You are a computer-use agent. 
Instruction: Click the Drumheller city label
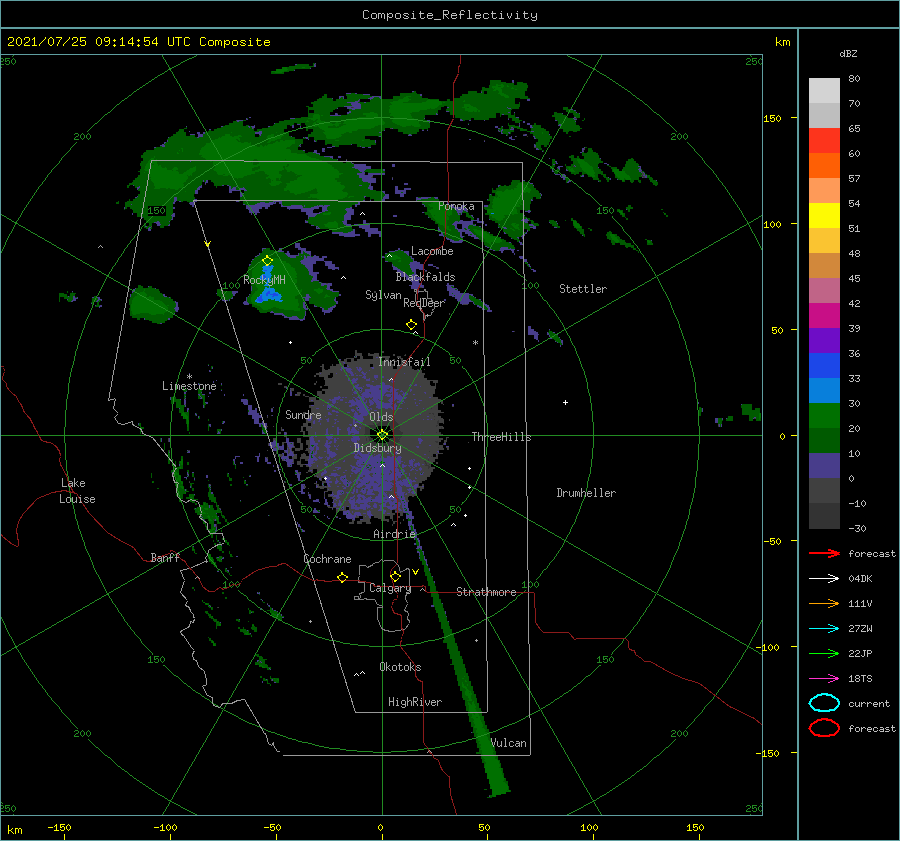pyautogui.click(x=586, y=493)
